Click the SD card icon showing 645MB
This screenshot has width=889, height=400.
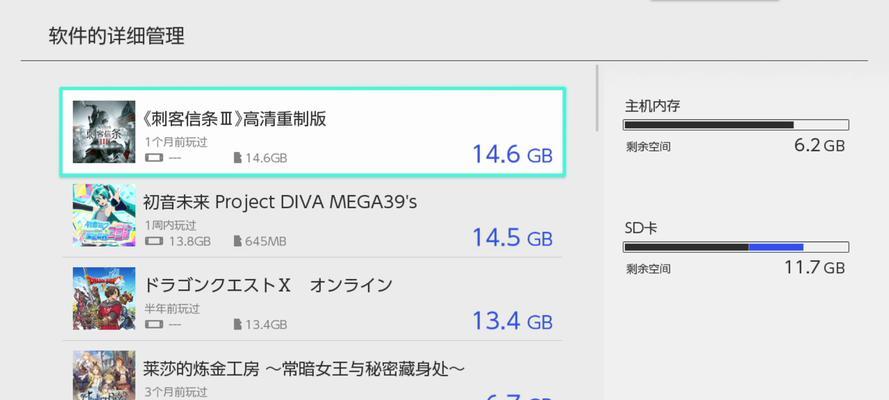(238, 241)
